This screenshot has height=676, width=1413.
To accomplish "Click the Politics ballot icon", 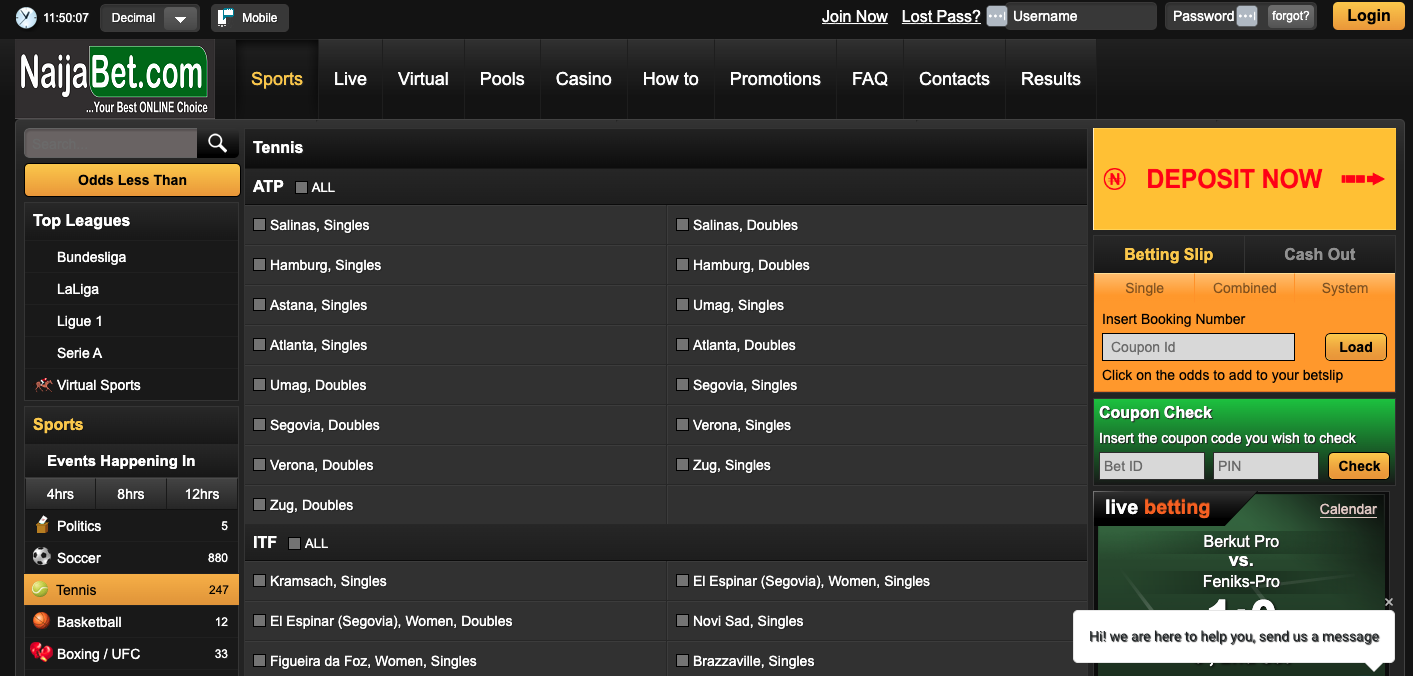I will pos(42,525).
